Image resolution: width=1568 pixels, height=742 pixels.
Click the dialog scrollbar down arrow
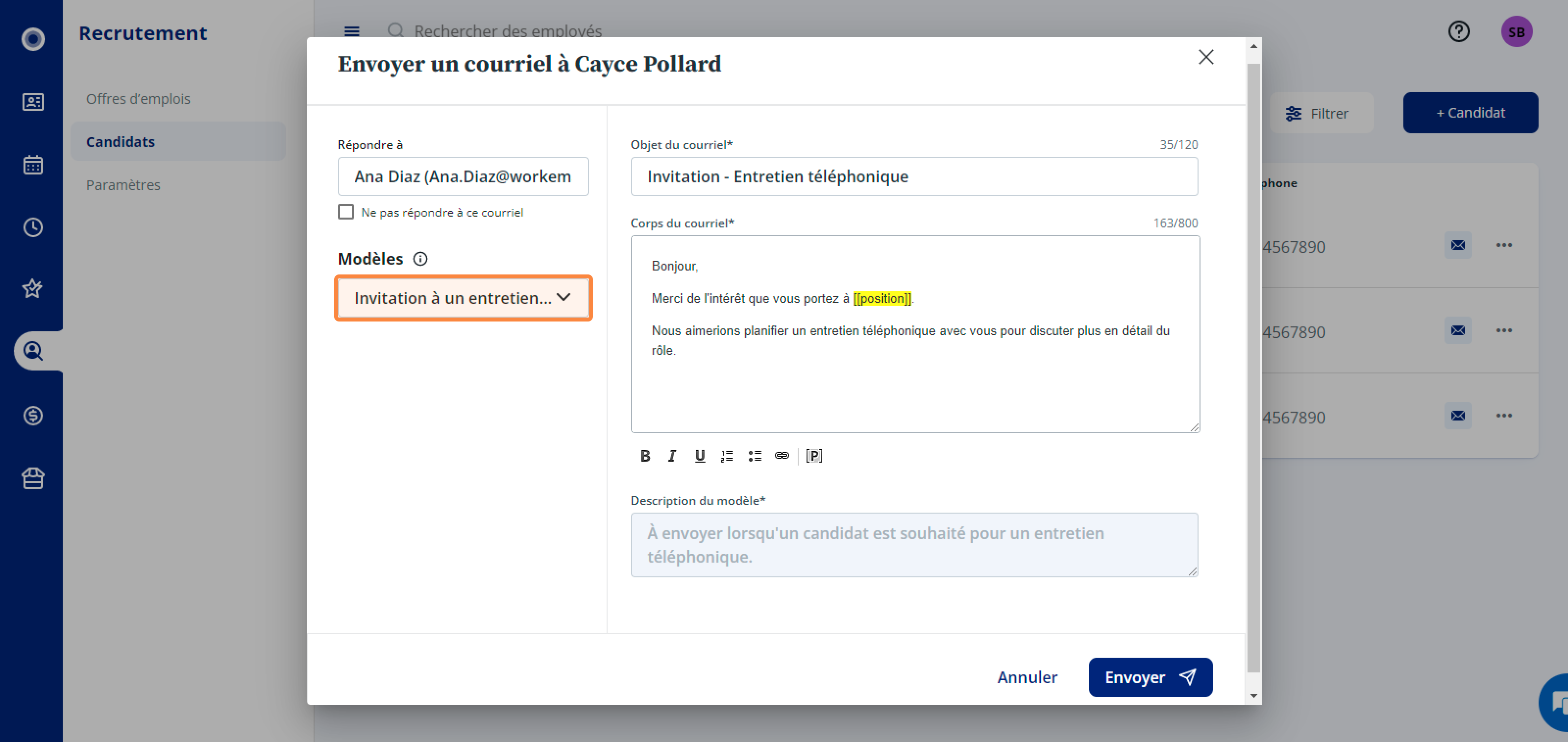pos(1254,696)
